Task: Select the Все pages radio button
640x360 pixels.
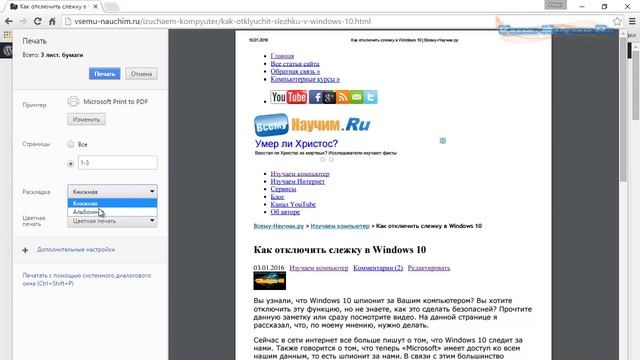Action: pos(71,144)
